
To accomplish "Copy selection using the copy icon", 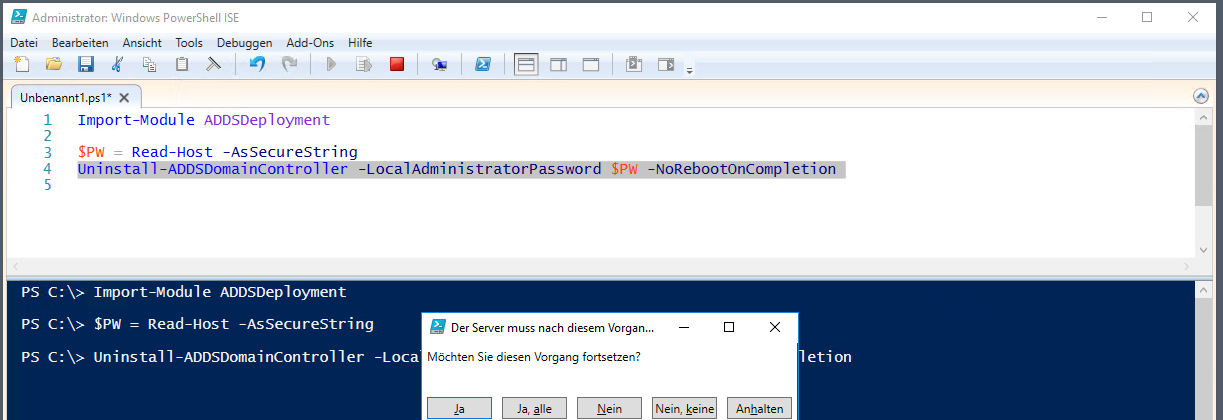I will tap(149, 65).
